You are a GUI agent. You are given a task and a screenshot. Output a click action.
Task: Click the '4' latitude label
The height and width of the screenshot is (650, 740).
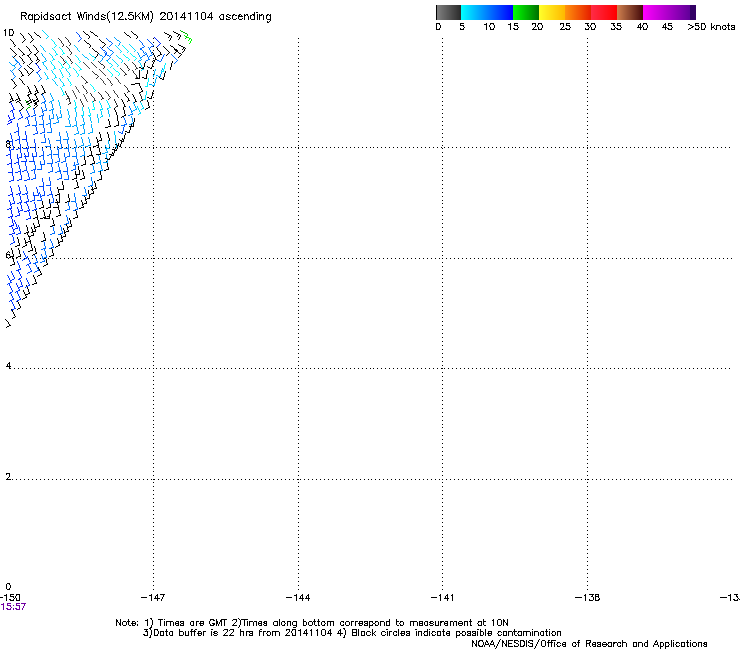point(8,366)
